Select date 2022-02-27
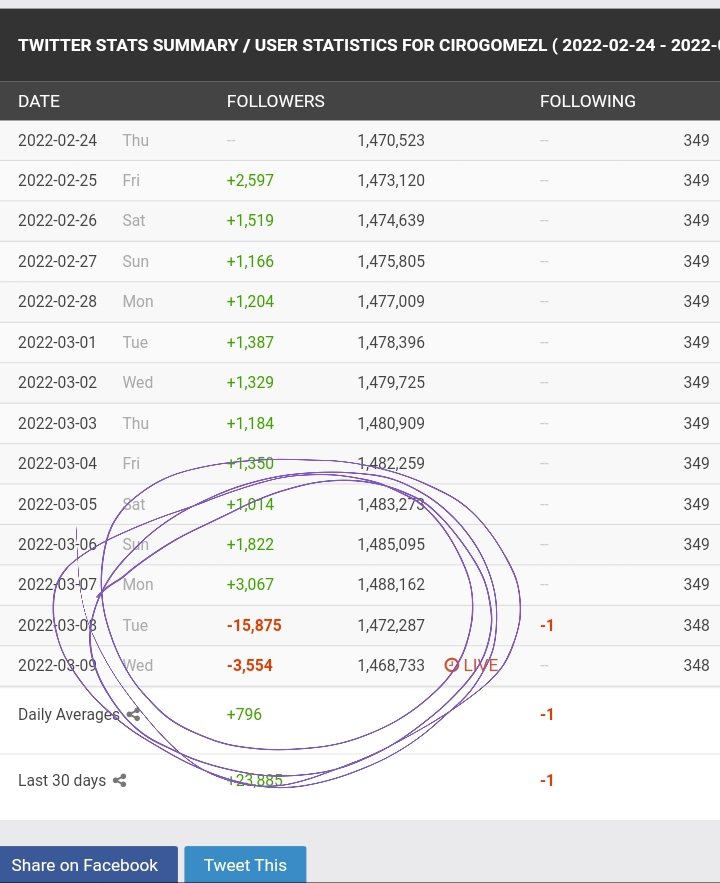 coord(57,261)
